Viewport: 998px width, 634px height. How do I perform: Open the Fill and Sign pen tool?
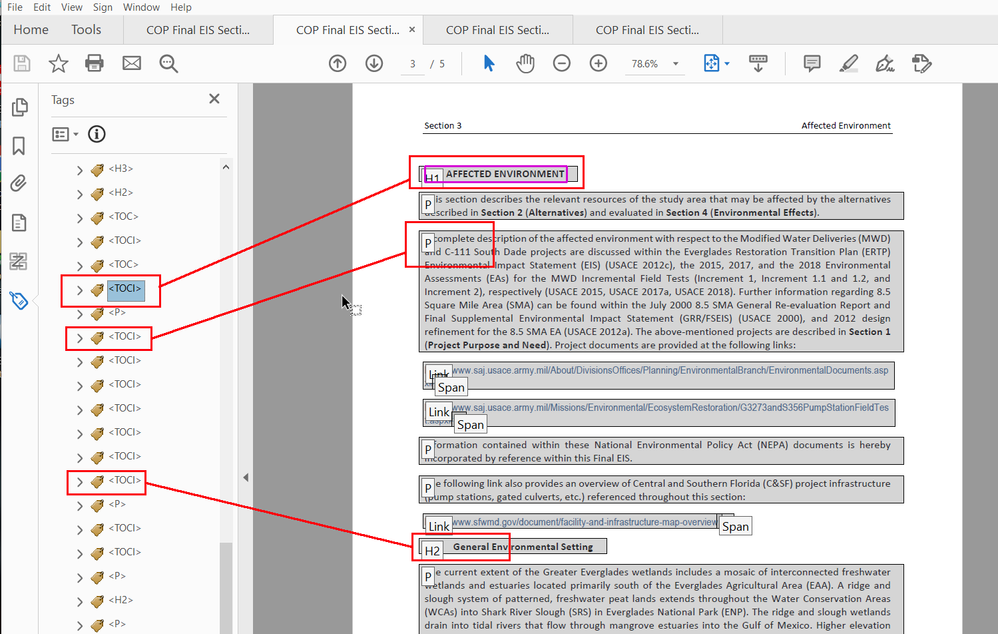click(885, 63)
